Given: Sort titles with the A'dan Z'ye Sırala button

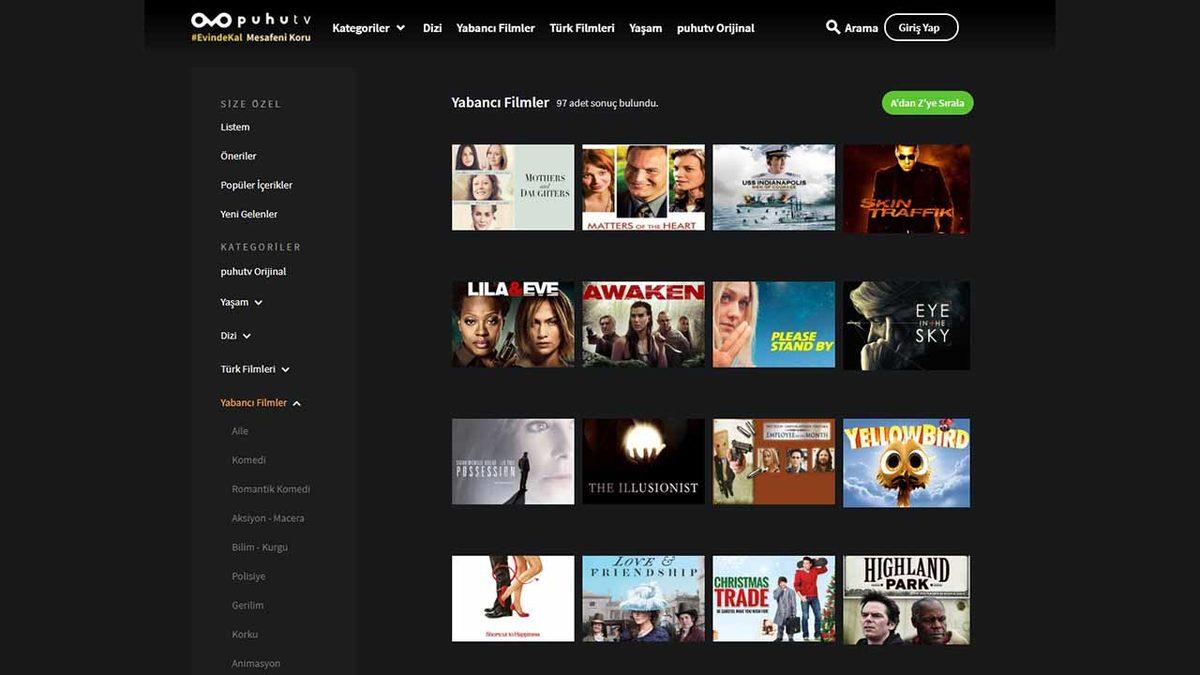Looking at the screenshot, I should pos(926,102).
